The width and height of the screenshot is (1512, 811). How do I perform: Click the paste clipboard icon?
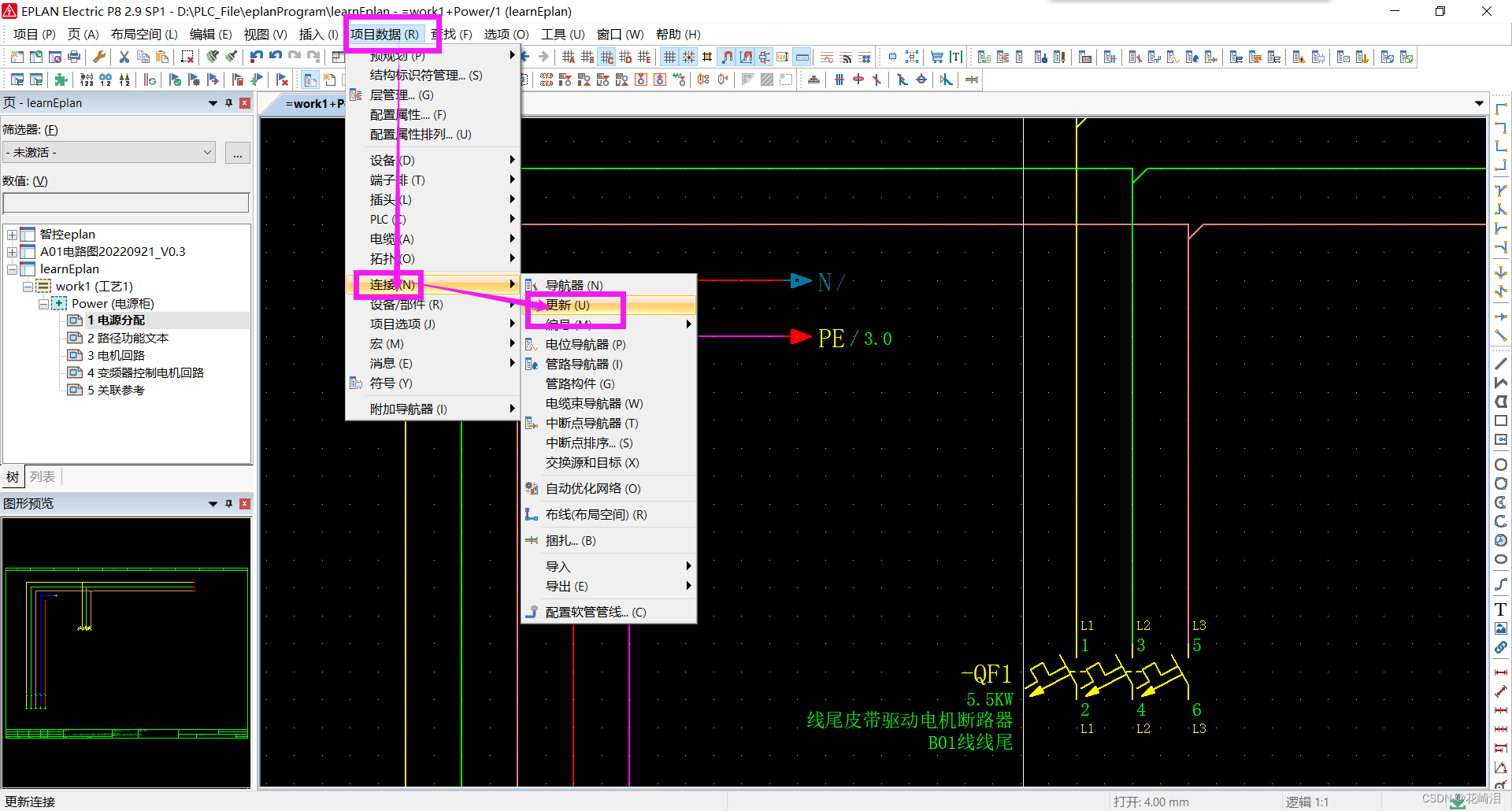point(162,57)
